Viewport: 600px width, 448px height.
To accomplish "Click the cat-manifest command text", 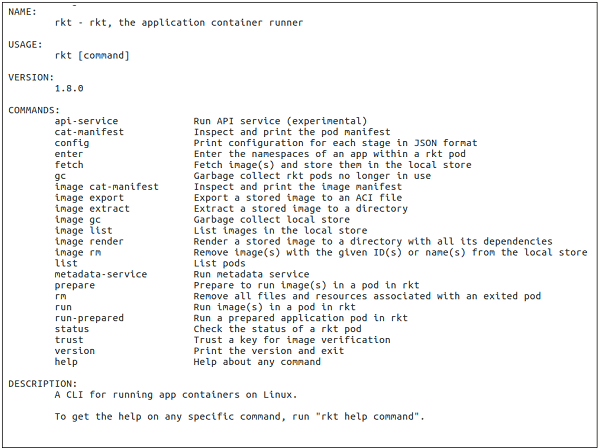I will coord(89,132).
